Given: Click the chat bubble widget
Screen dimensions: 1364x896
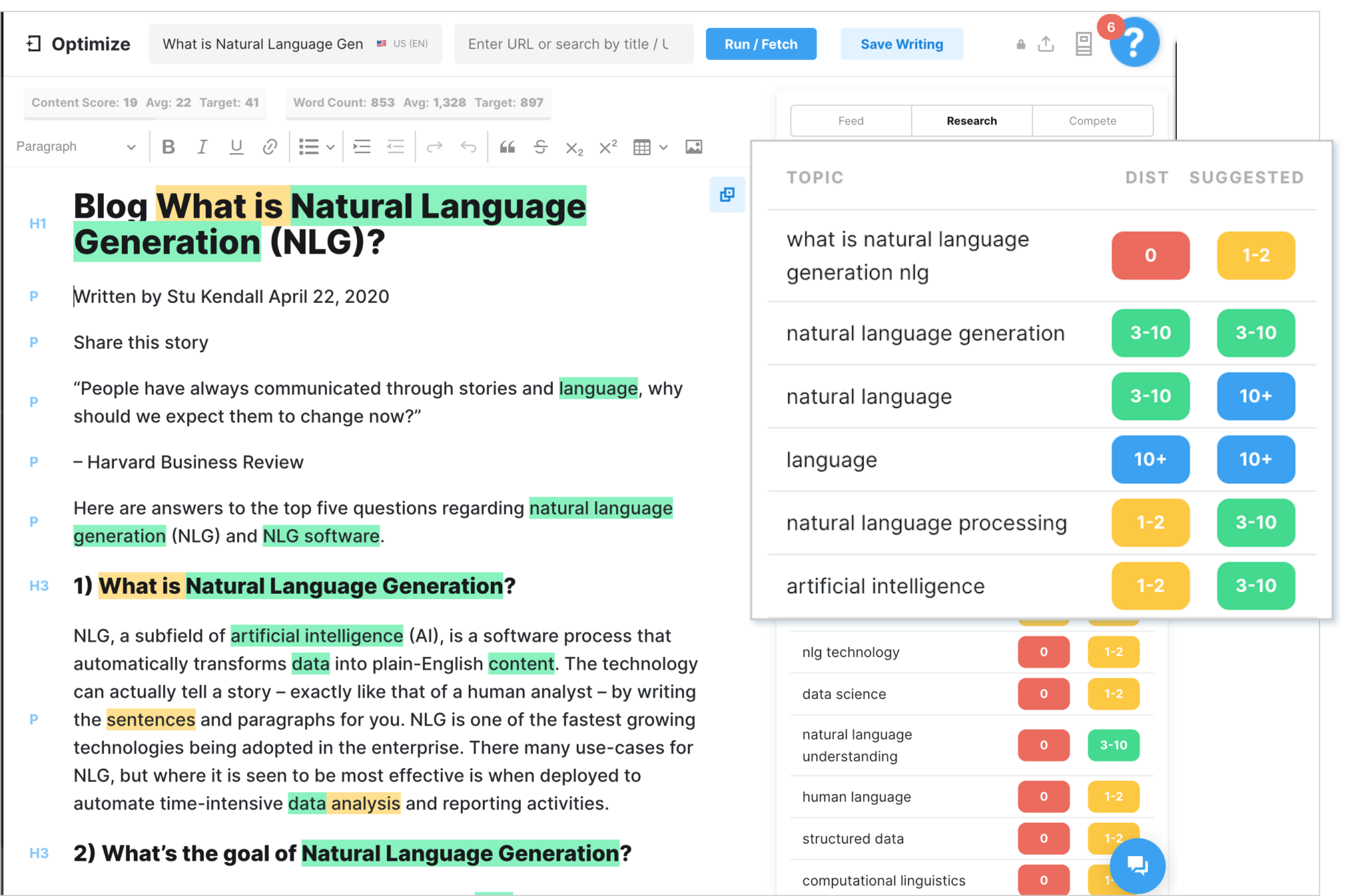Looking at the screenshot, I should (x=1138, y=865).
